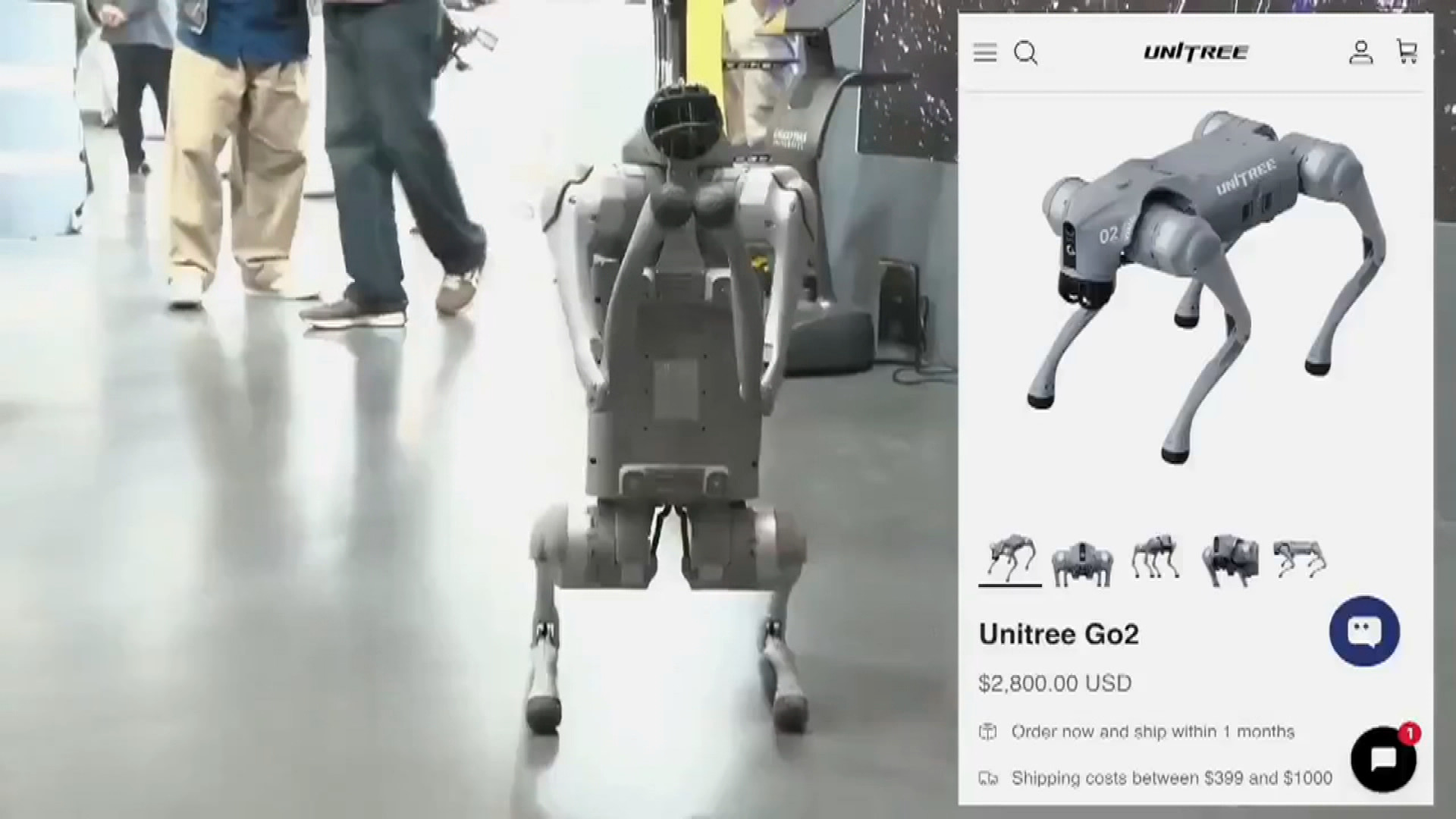Image resolution: width=1456 pixels, height=819 pixels.
Task: Click the search magnifier icon
Action: point(1026,53)
